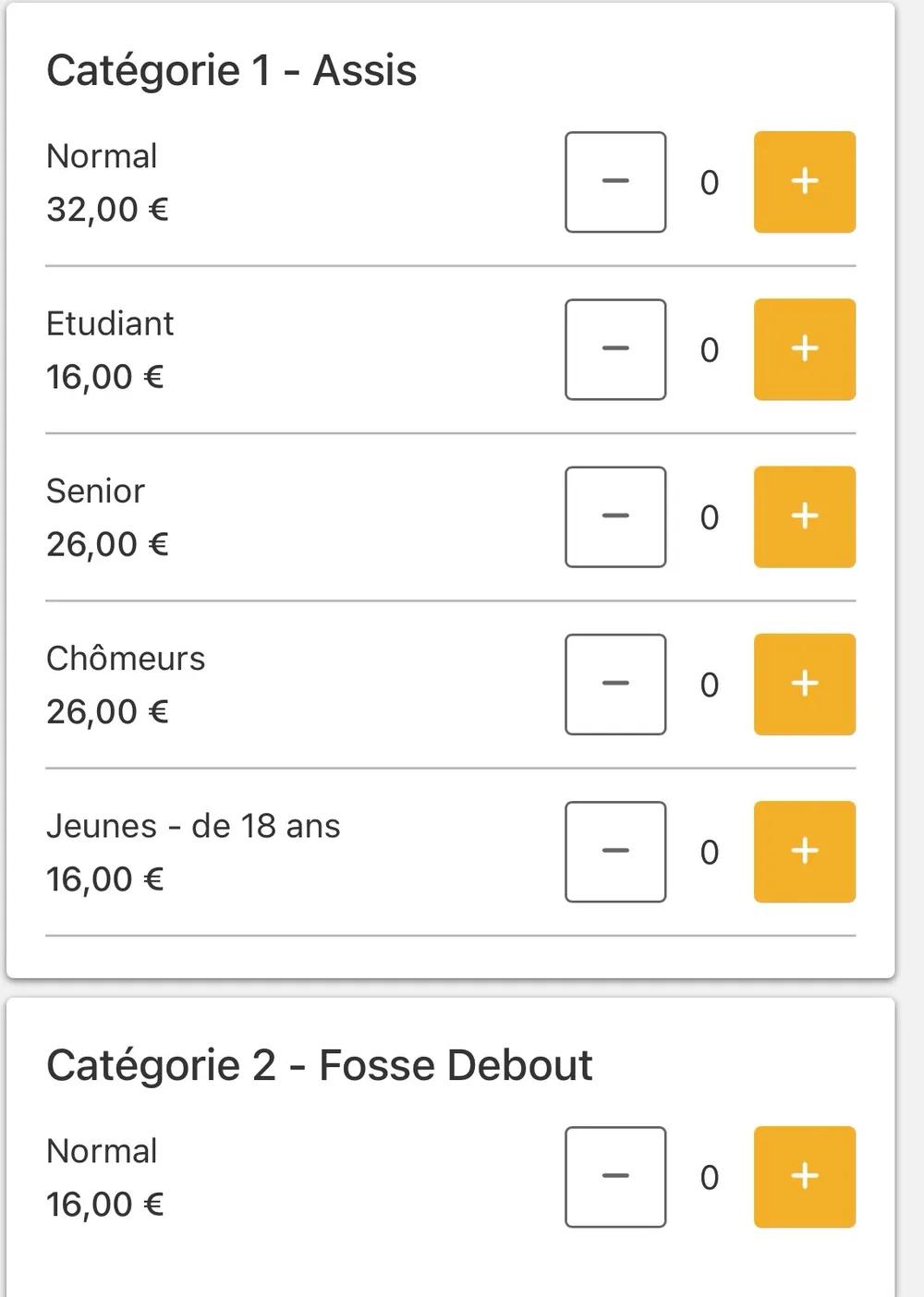Screen dimensions: 924x1297
Task: Add a Fosse Debout Normal ticket
Action: (804, 1177)
